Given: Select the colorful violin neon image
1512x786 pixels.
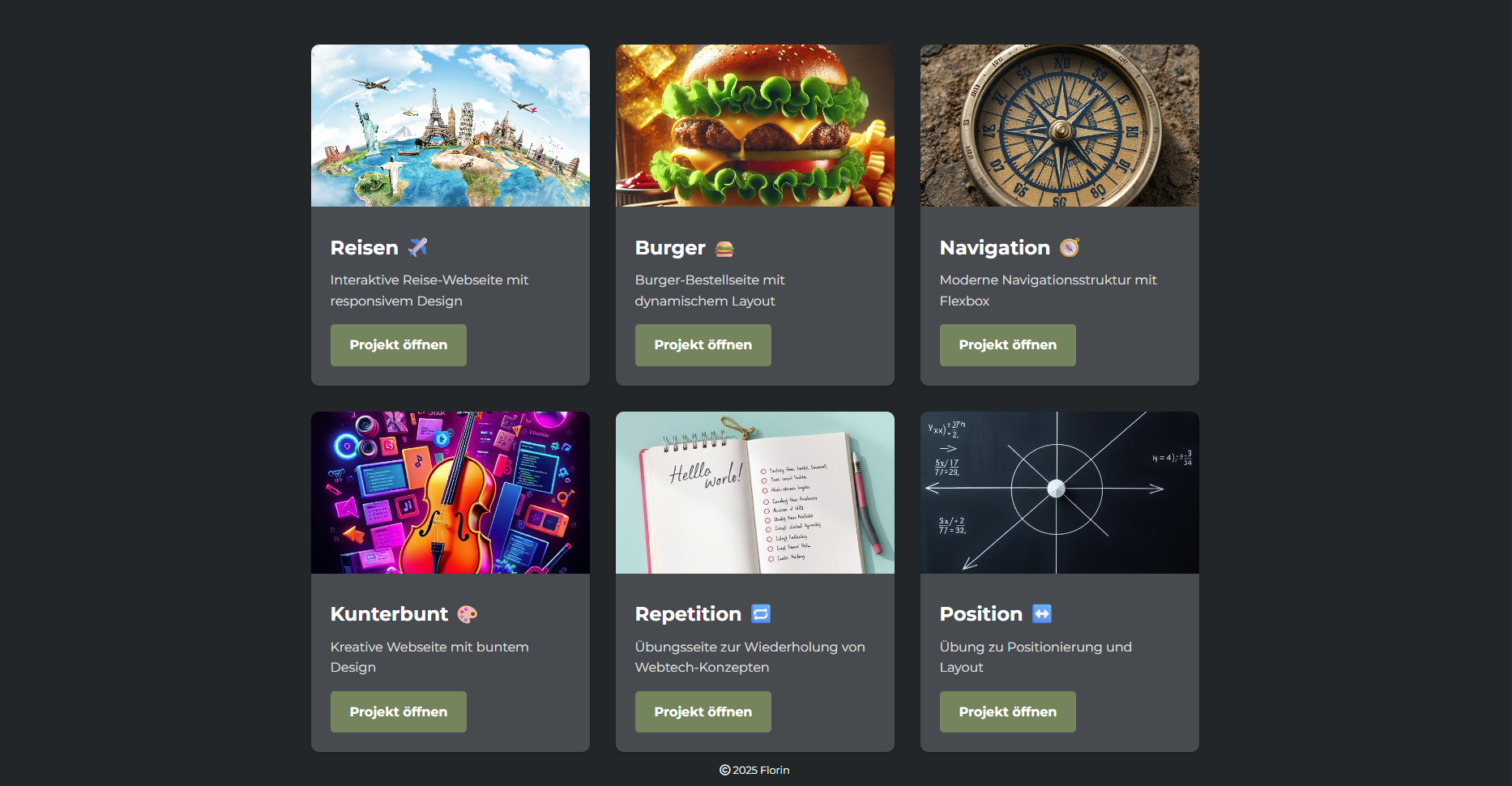Looking at the screenshot, I should point(451,493).
